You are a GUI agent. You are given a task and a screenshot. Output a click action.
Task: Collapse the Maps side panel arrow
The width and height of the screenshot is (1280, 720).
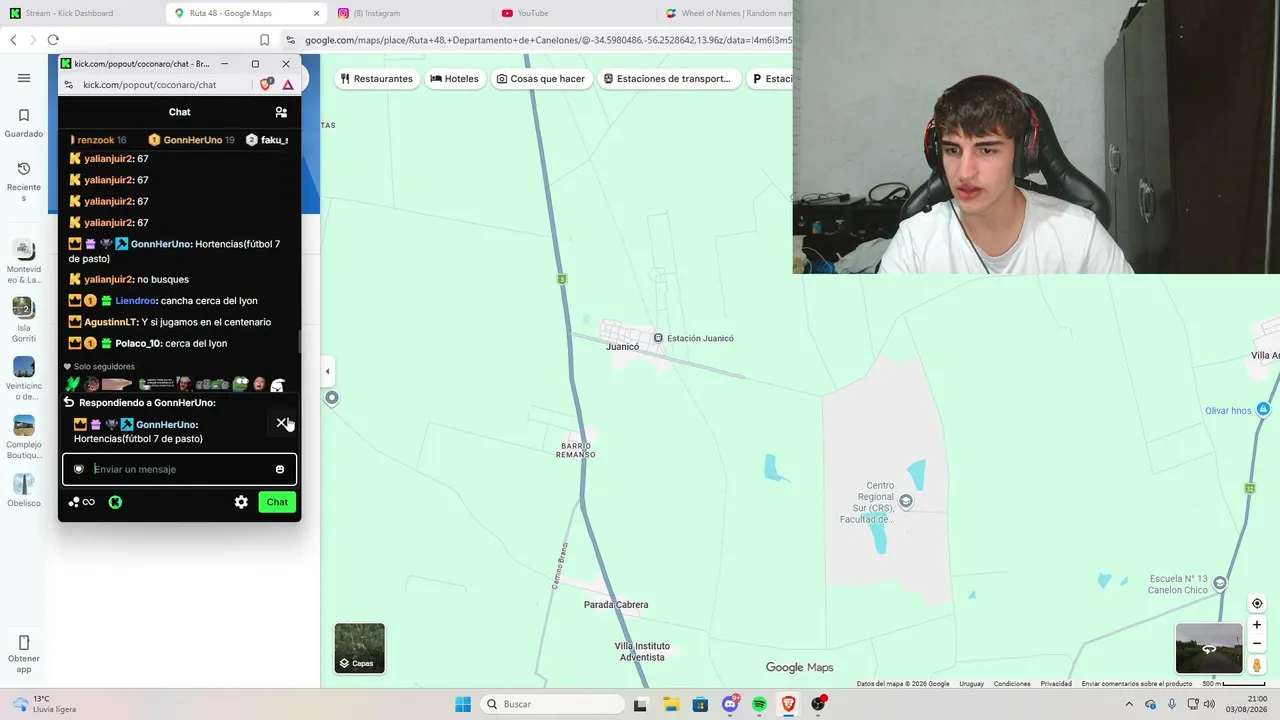[327, 372]
